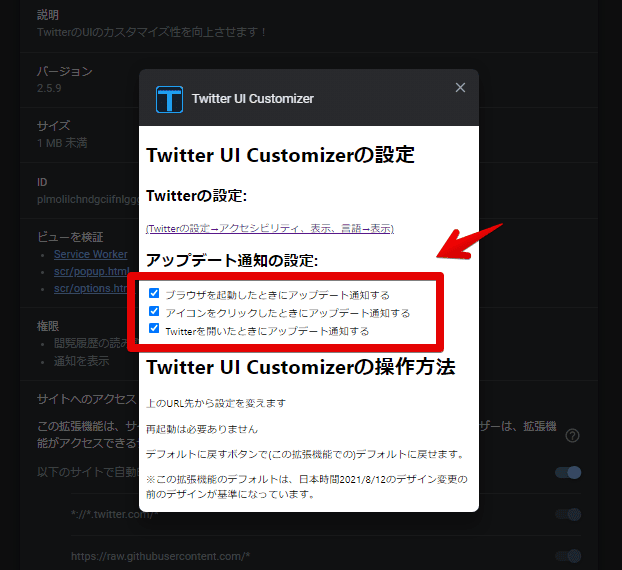Click the 権限 section label
Screen dimensions: 622x570
tap(48, 326)
